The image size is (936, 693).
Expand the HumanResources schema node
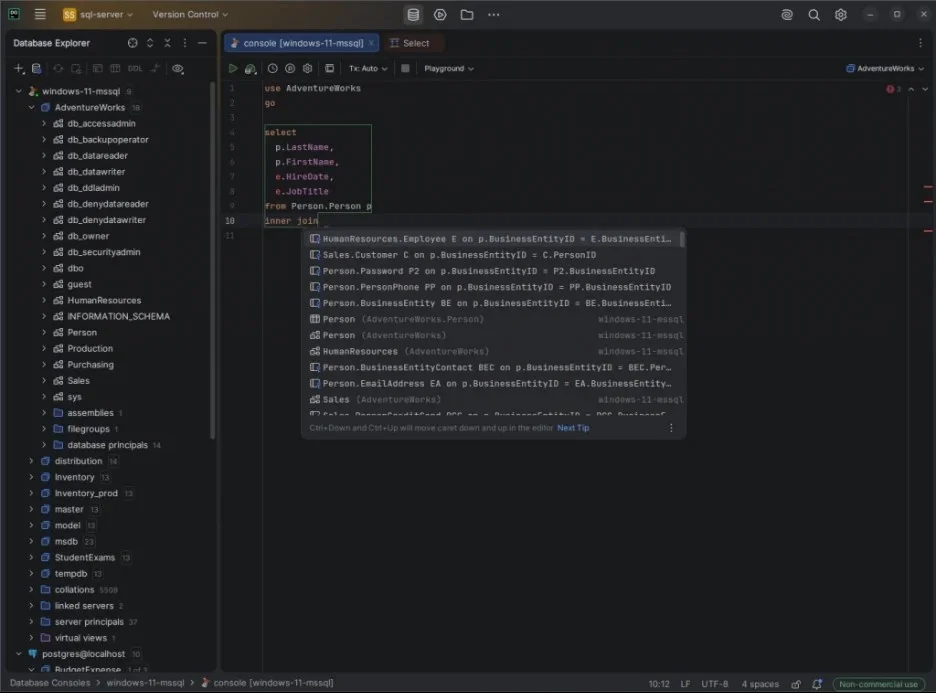(x=44, y=300)
